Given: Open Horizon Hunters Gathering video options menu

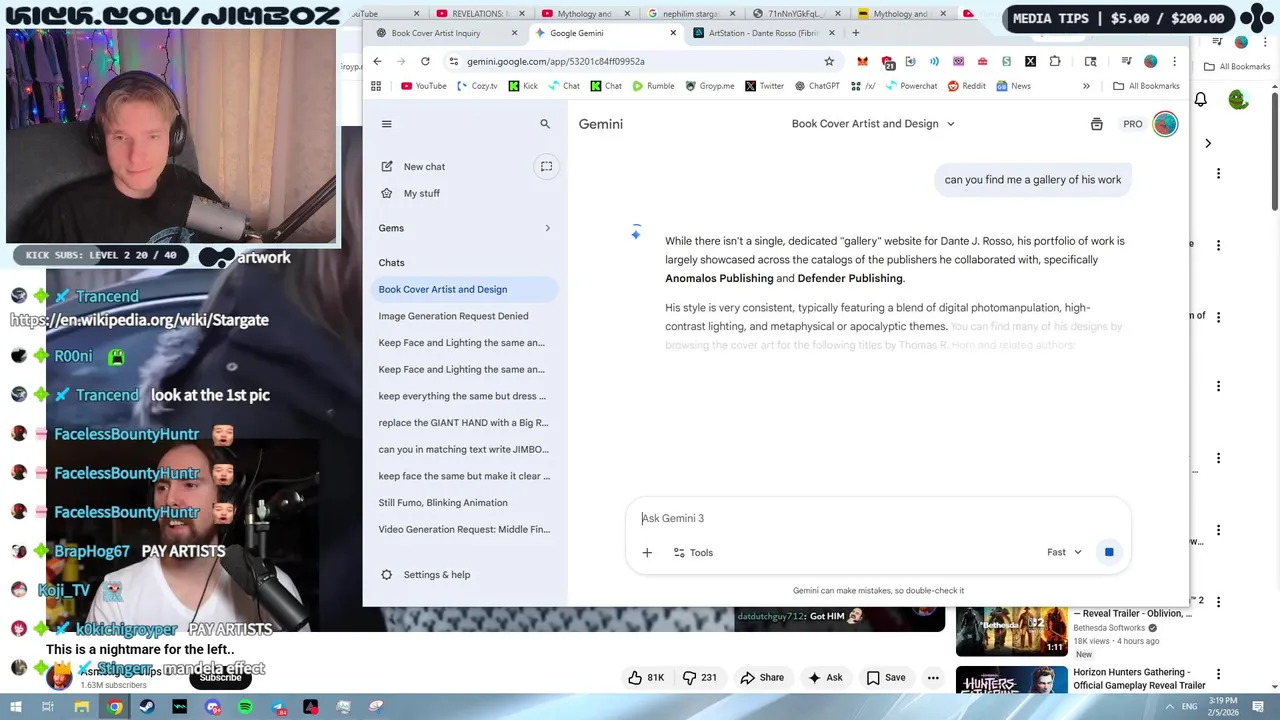Looking at the screenshot, I should (x=1218, y=674).
